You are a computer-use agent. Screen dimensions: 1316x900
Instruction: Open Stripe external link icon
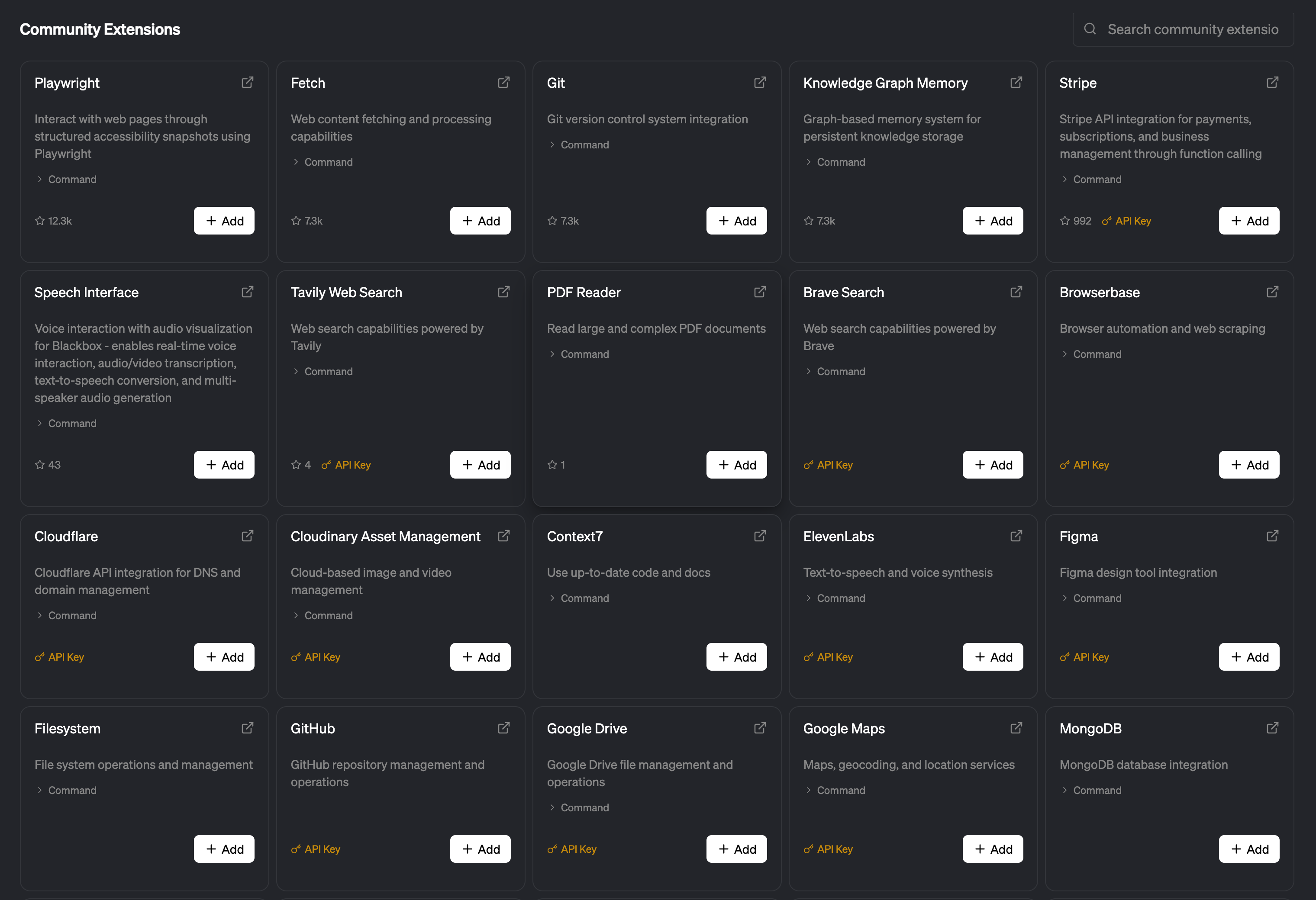click(1272, 83)
